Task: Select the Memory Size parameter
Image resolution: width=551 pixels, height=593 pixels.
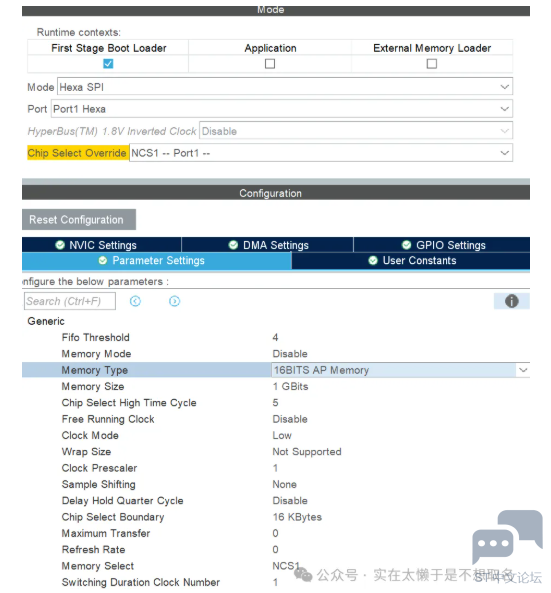Action: pos(93,386)
